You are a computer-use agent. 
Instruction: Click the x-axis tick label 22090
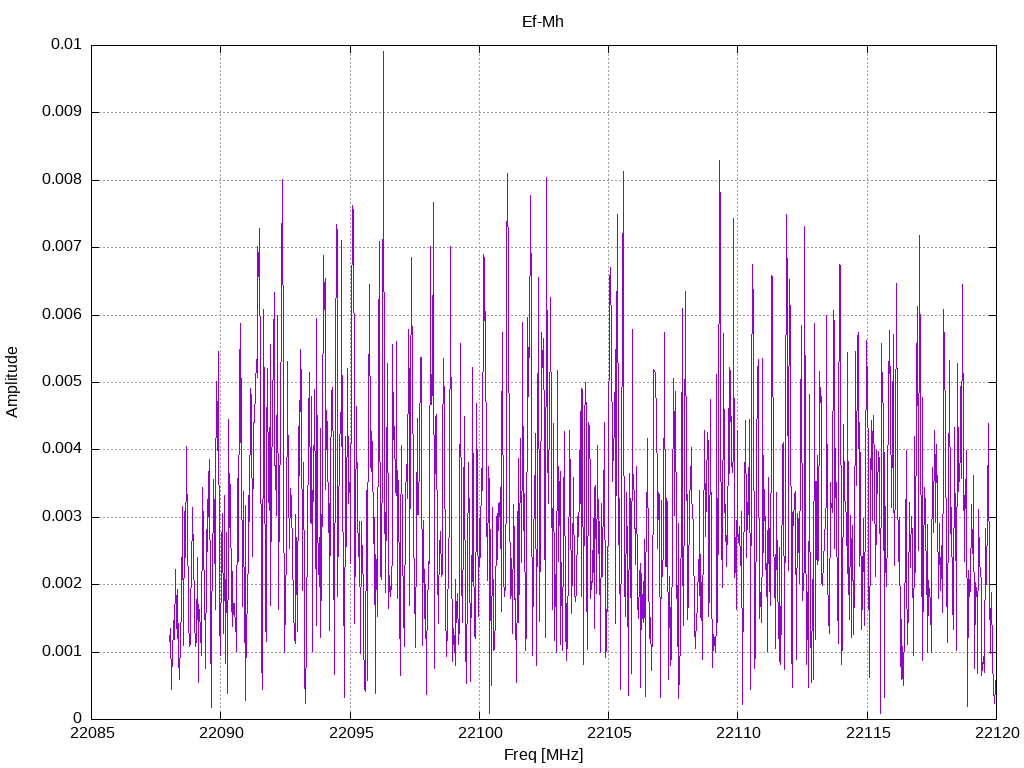point(221,733)
